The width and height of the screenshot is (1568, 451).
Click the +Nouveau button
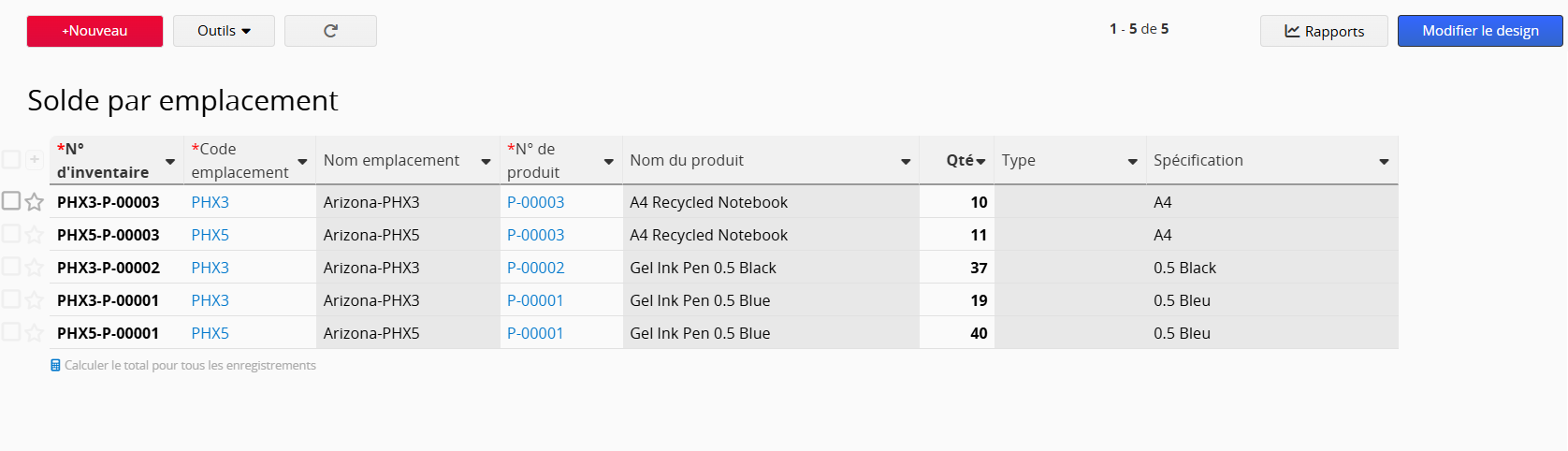pos(94,31)
